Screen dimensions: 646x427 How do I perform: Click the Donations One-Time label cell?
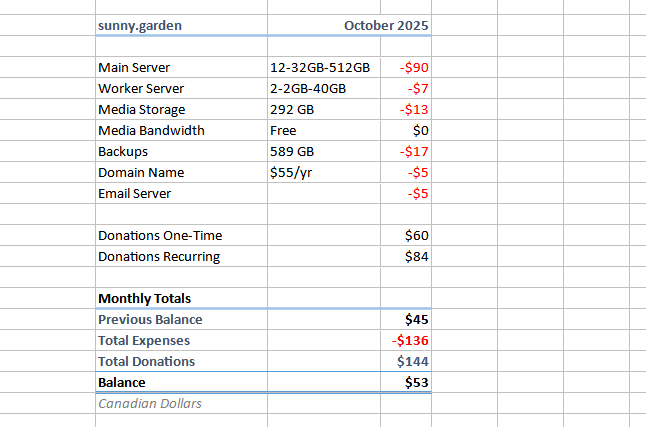[x=181, y=236]
